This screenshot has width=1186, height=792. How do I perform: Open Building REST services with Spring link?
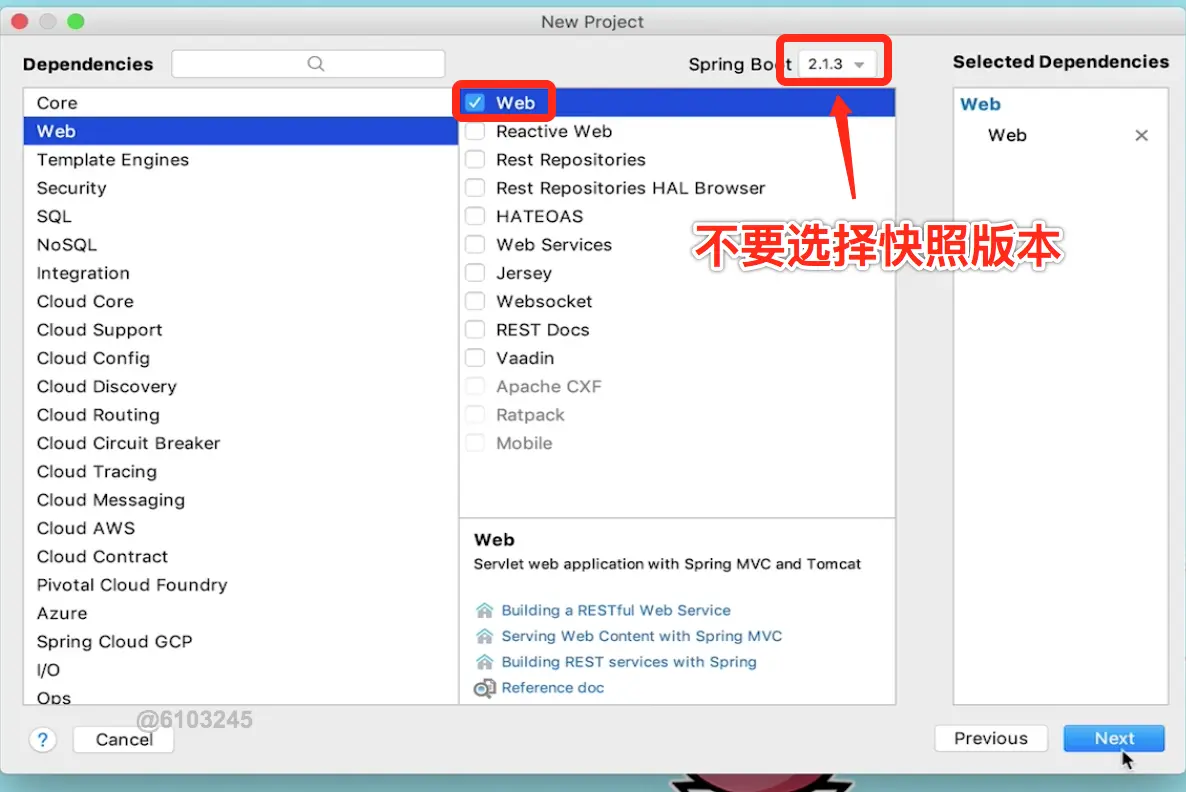[629, 662]
